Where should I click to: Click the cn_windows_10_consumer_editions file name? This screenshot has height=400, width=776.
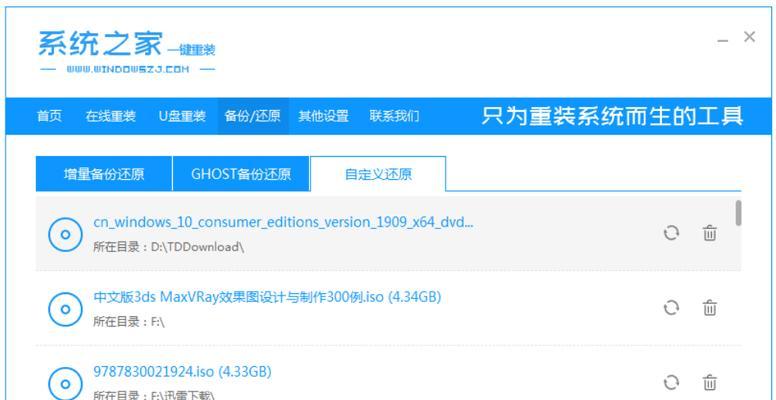point(284,222)
